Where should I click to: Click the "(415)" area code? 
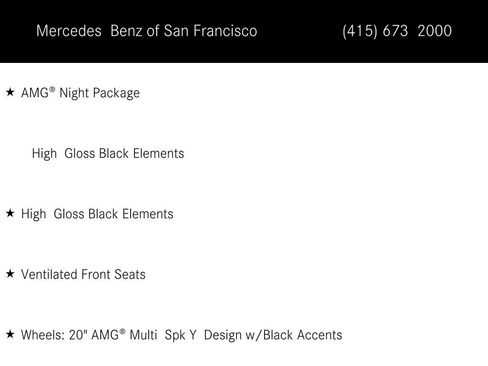click(360, 31)
